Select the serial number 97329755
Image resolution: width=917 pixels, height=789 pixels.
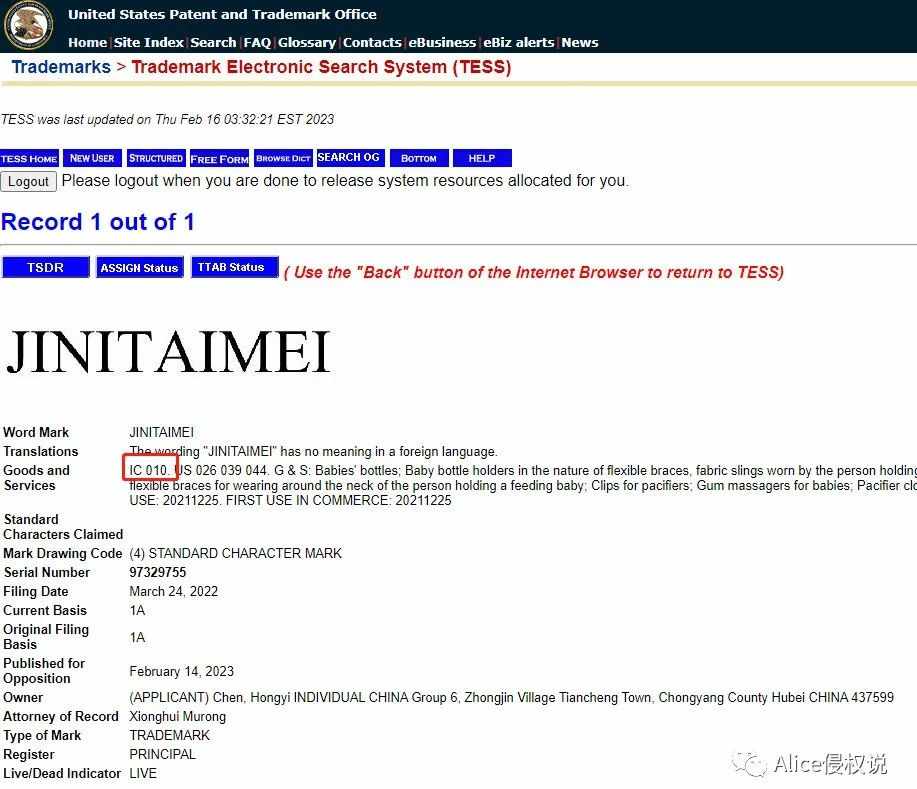[157, 572]
